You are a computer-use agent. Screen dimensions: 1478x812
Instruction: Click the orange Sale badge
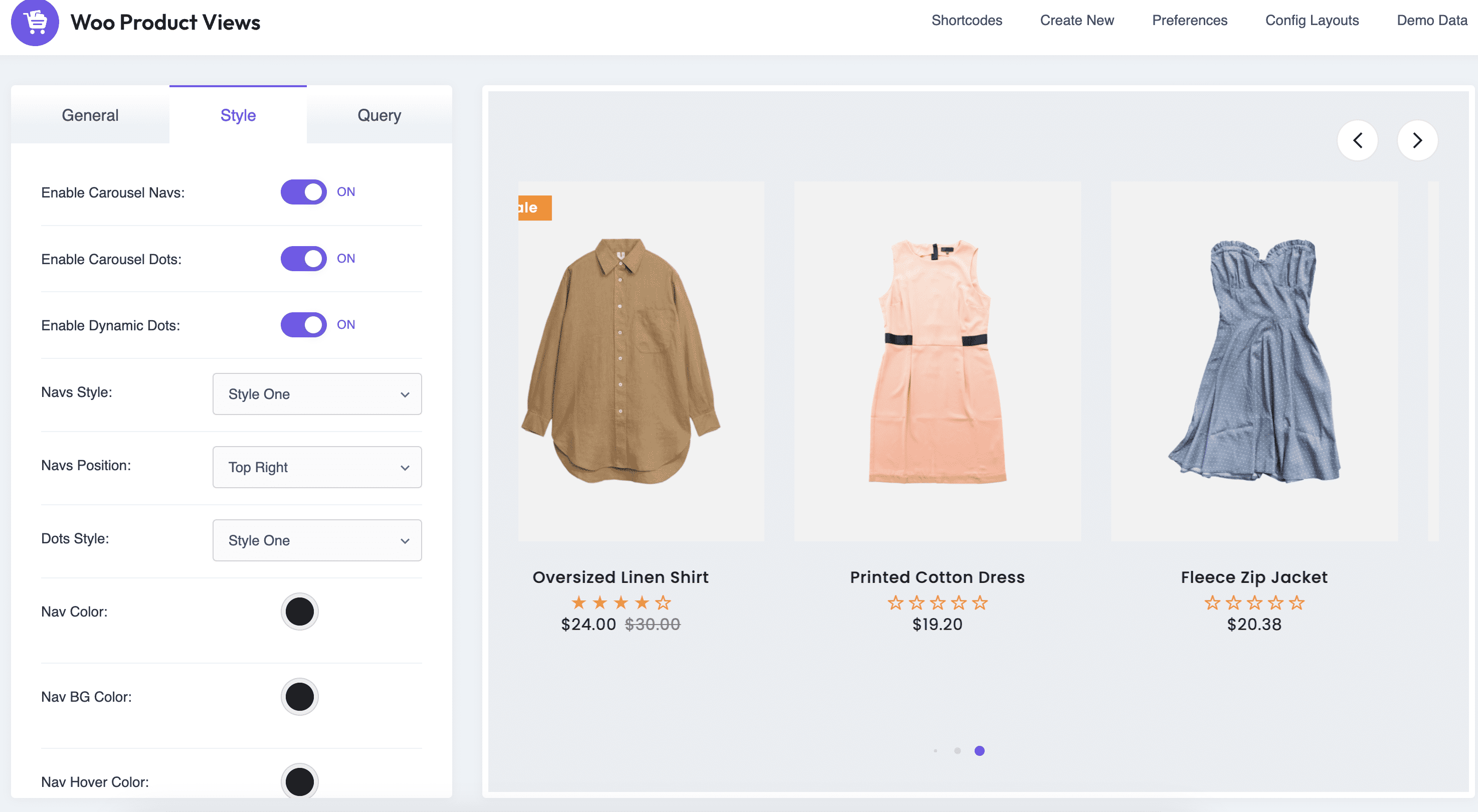pyautogui.click(x=535, y=208)
